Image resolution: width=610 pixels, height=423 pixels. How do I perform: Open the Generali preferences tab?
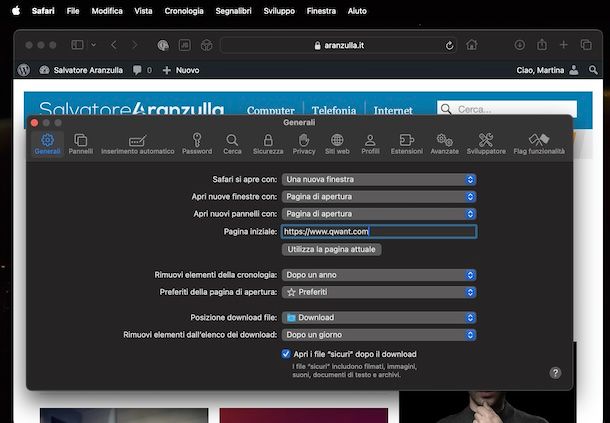[47, 144]
